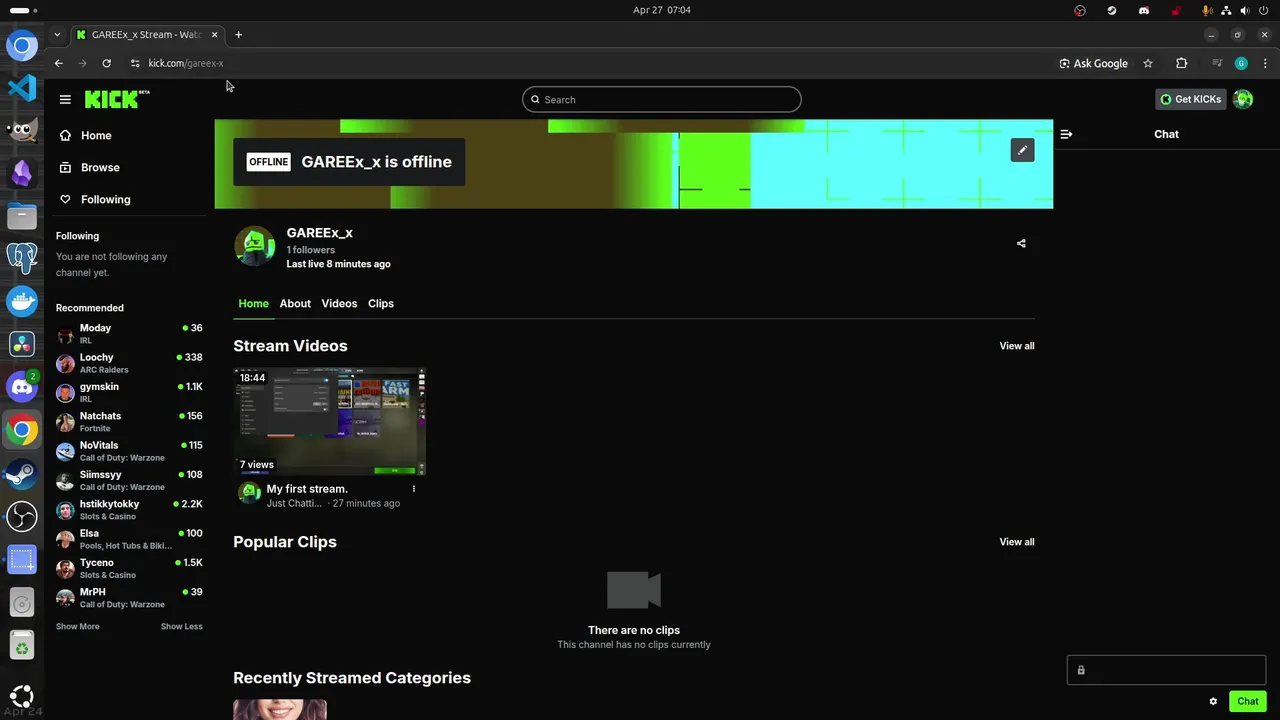Open the hamburger sidebar menu

click(65, 99)
